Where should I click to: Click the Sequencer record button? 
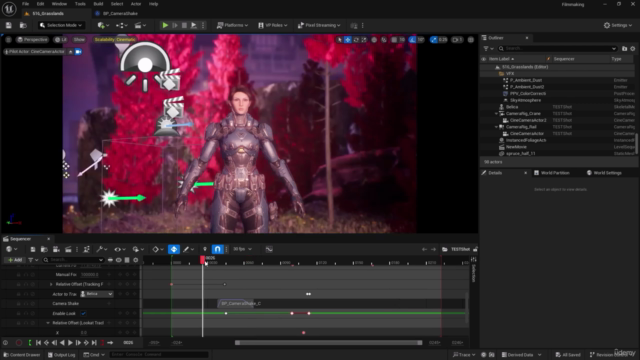pos(19,343)
